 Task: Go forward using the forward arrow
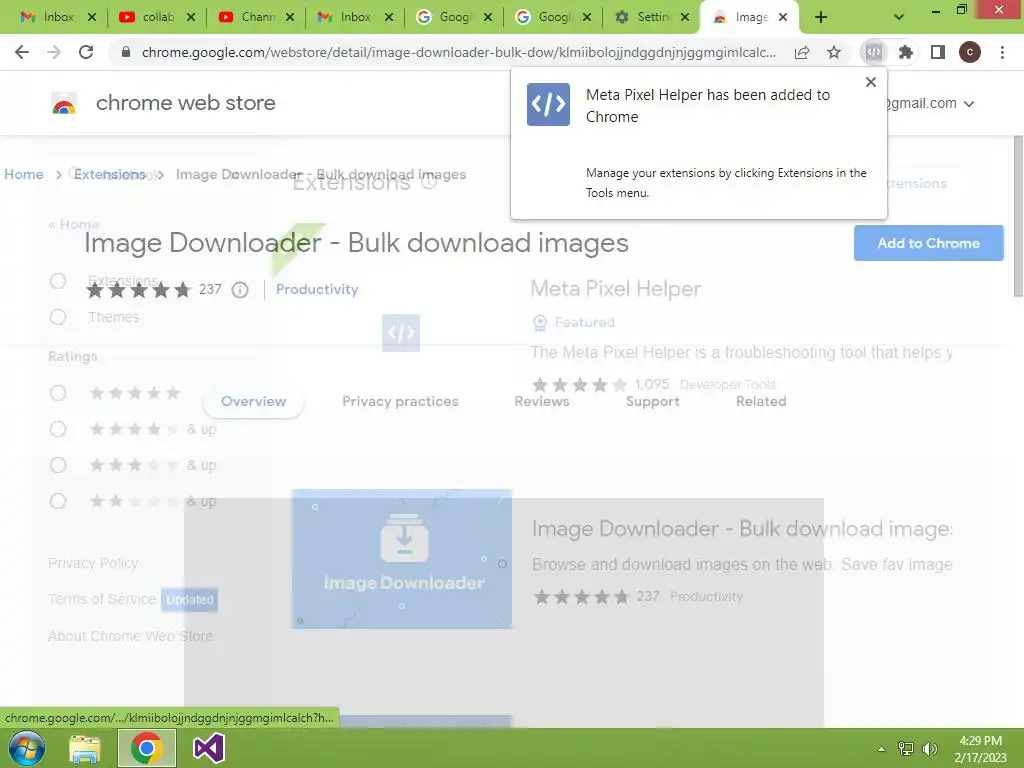(x=54, y=52)
